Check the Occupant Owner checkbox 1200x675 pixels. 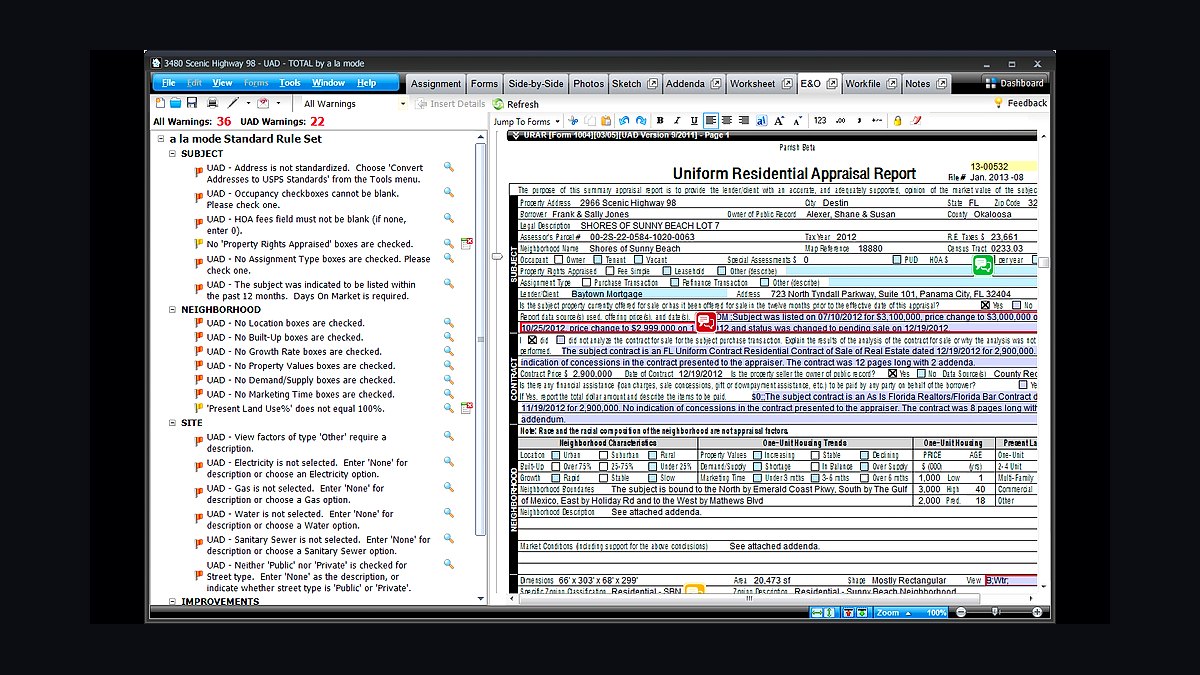pyautogui.click(x=557, y=260)
